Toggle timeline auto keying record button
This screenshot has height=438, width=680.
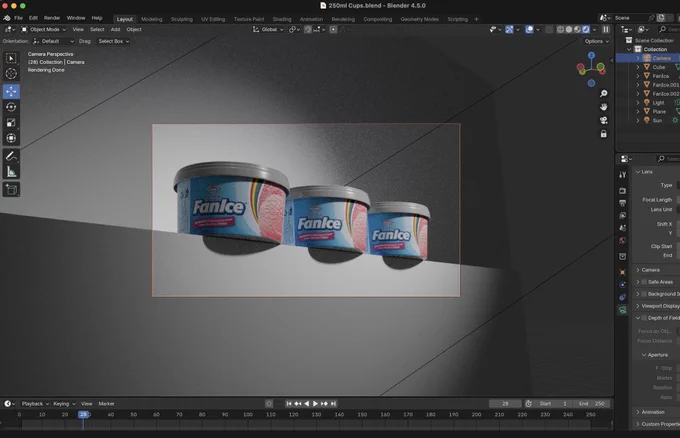coord(269,404)
